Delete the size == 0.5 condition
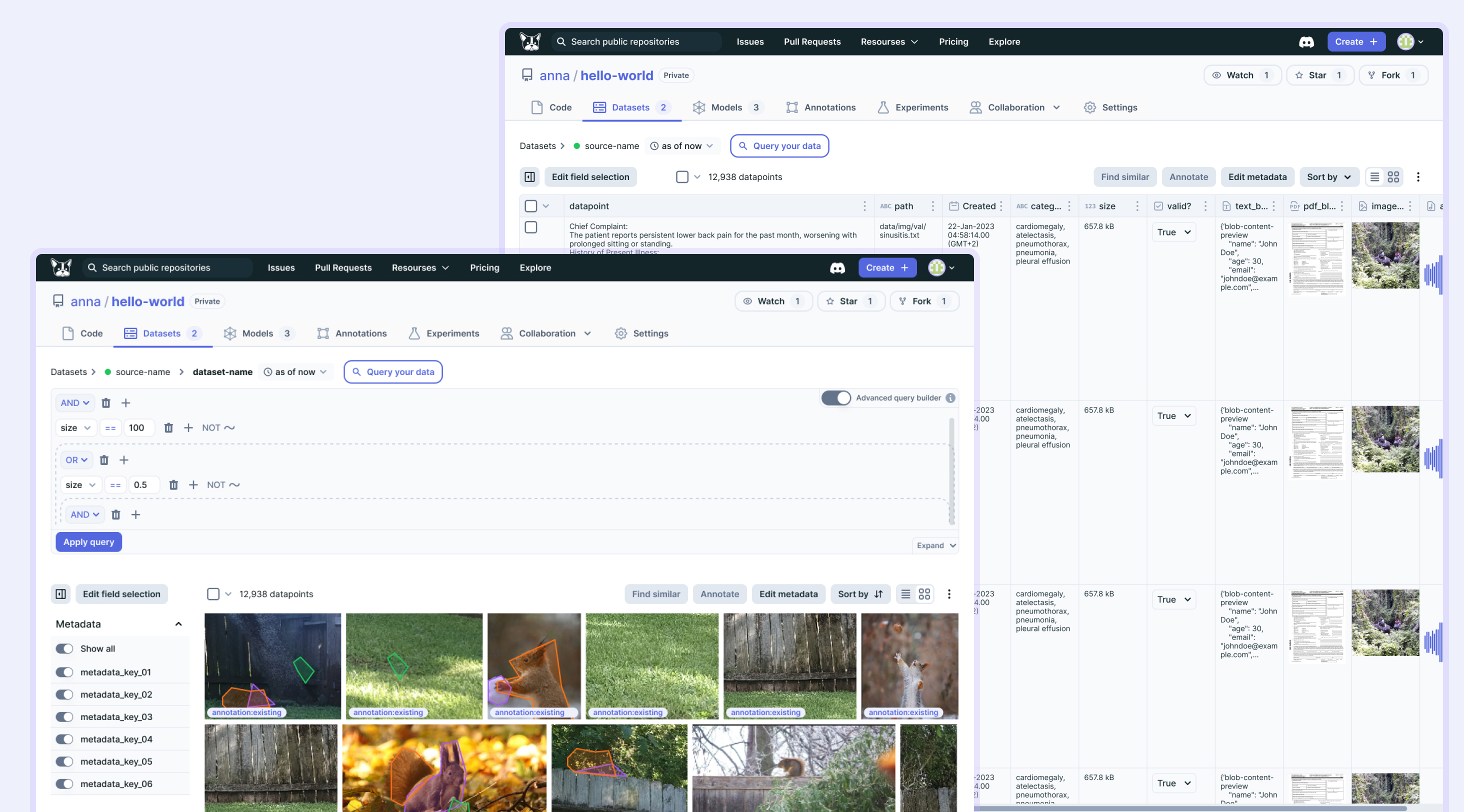 pyautogui.click(x=173, y=484)
